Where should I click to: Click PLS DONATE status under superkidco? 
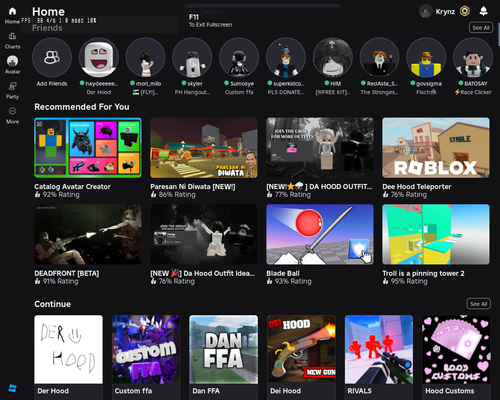[x=286, y=92]
